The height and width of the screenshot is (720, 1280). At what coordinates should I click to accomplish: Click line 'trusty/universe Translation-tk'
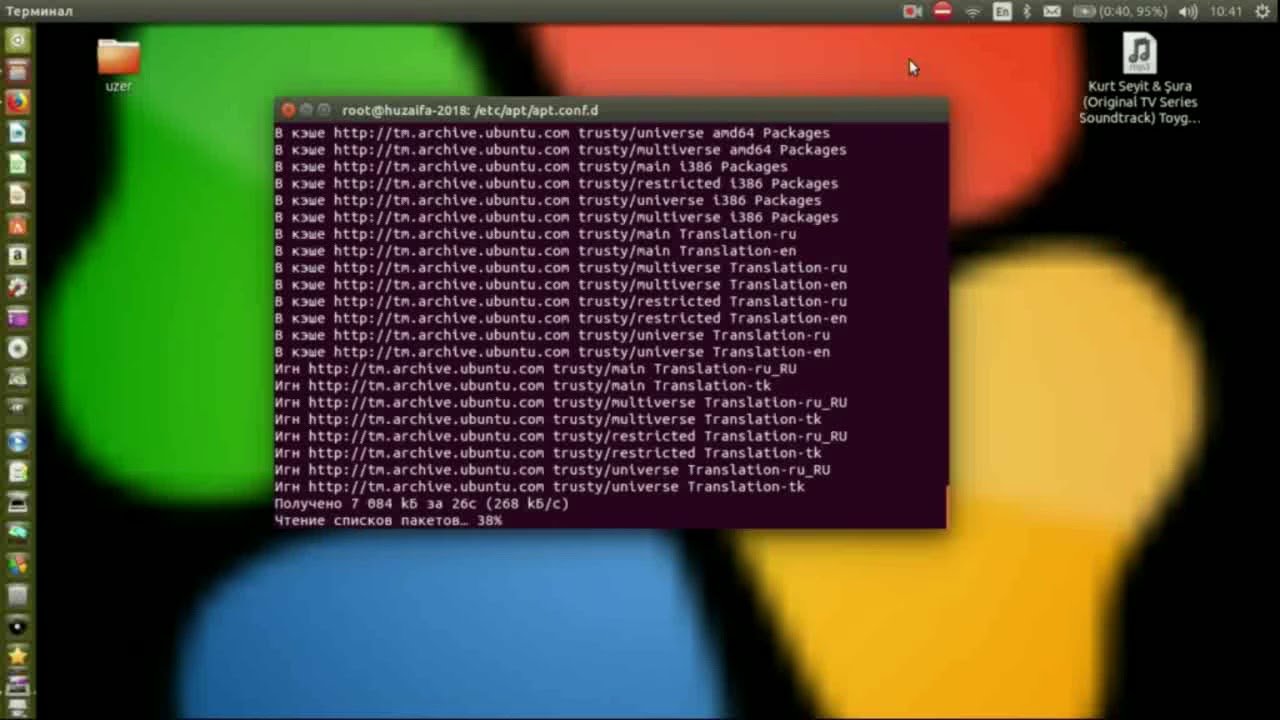pyautogui.click(x=540, y=487)
